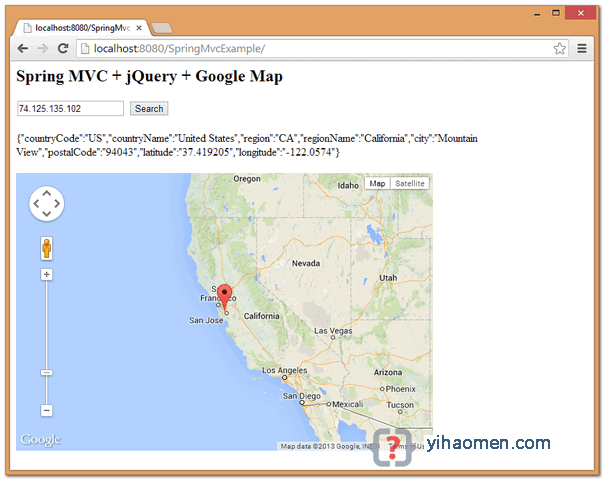This screenshot has height=480, width=604.
Task: Click the Idaho state label
Action: (348, 186)
